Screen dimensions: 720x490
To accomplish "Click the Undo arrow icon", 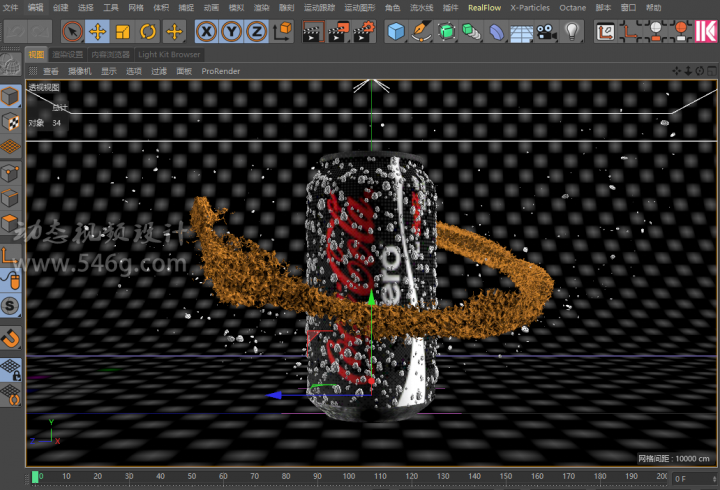I will pyautogui.click(x=15, y=32).
